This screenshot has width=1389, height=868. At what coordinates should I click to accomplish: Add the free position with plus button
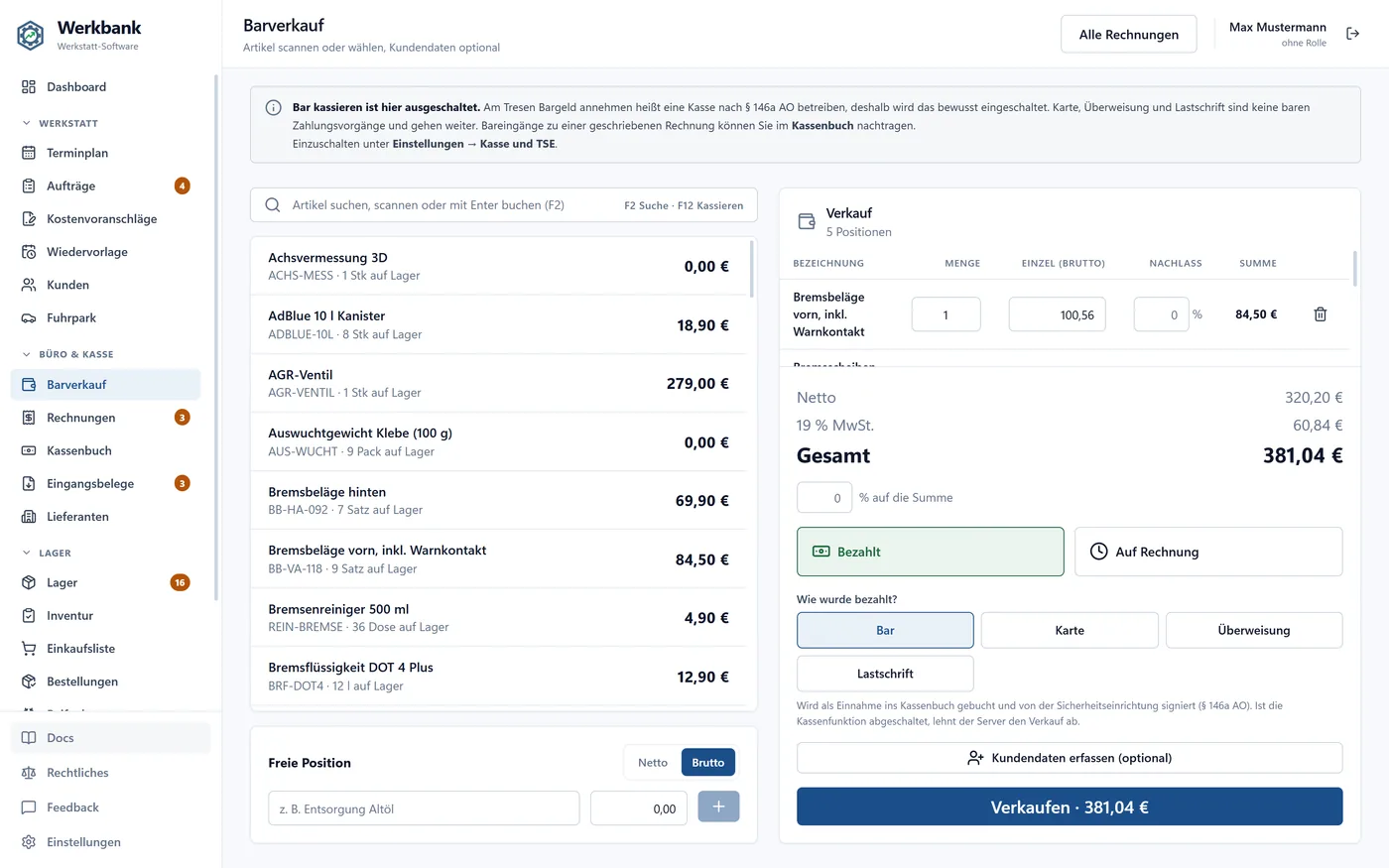click(718, 807)
